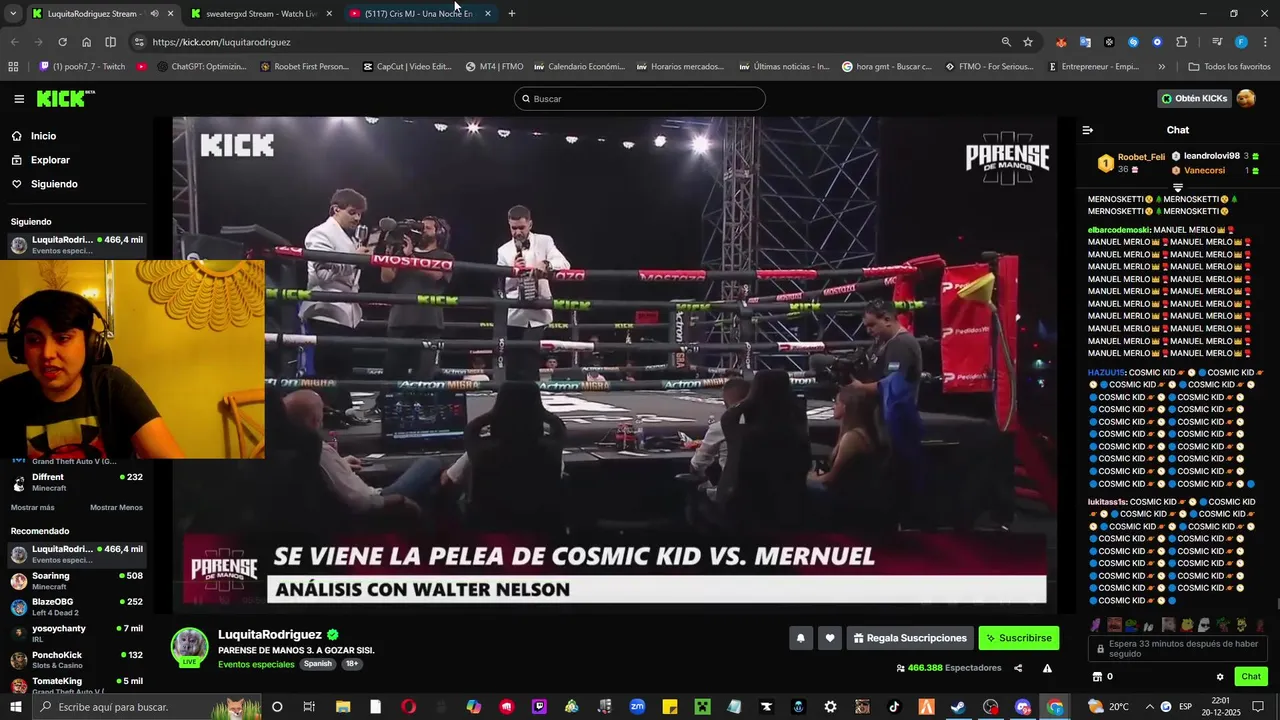Viewport: 1280px width, 720px height.
Task: Open BlazeOBG recommended channel
Action: tap(77, 607)
